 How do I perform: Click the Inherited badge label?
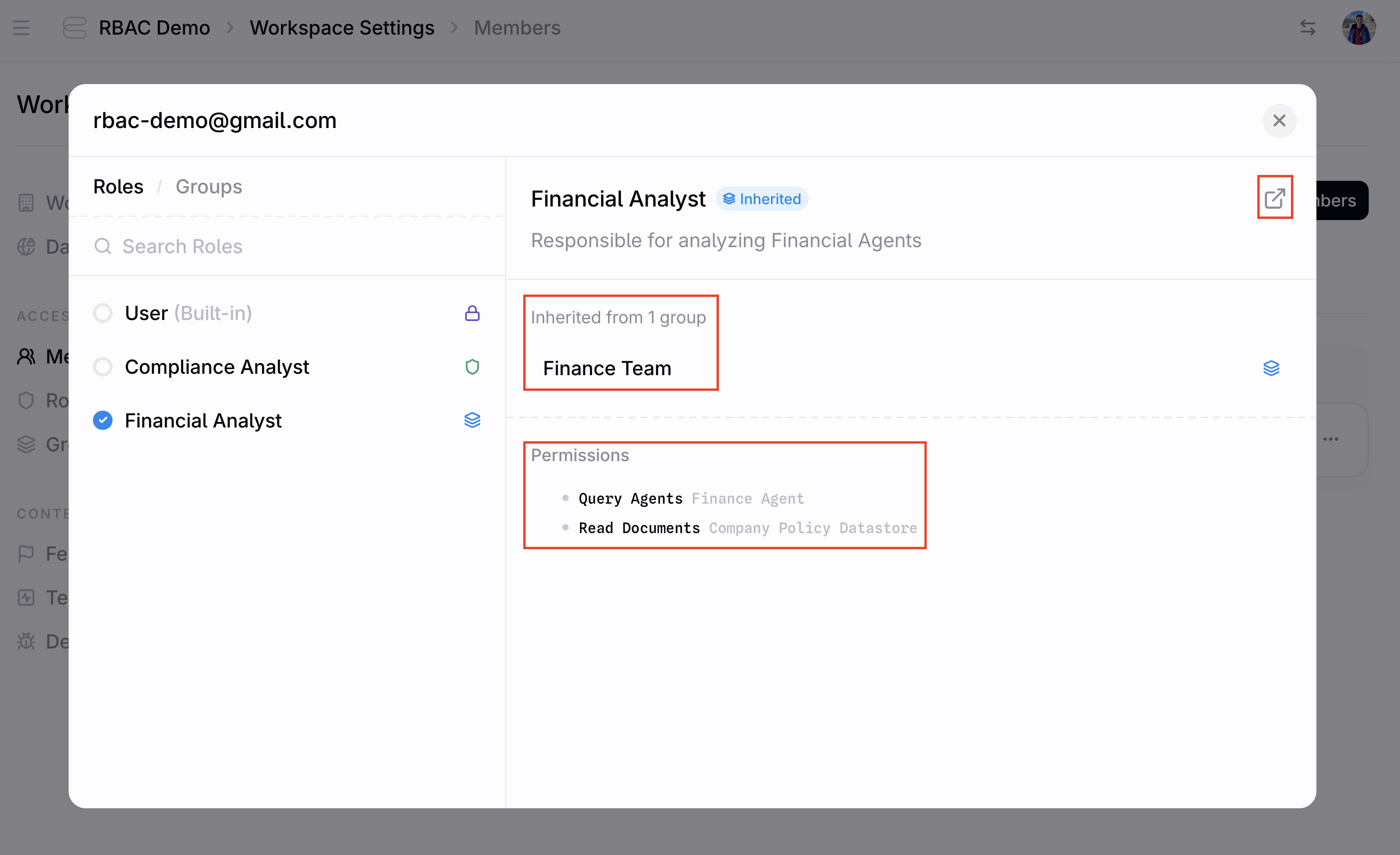tap(762, 199)
